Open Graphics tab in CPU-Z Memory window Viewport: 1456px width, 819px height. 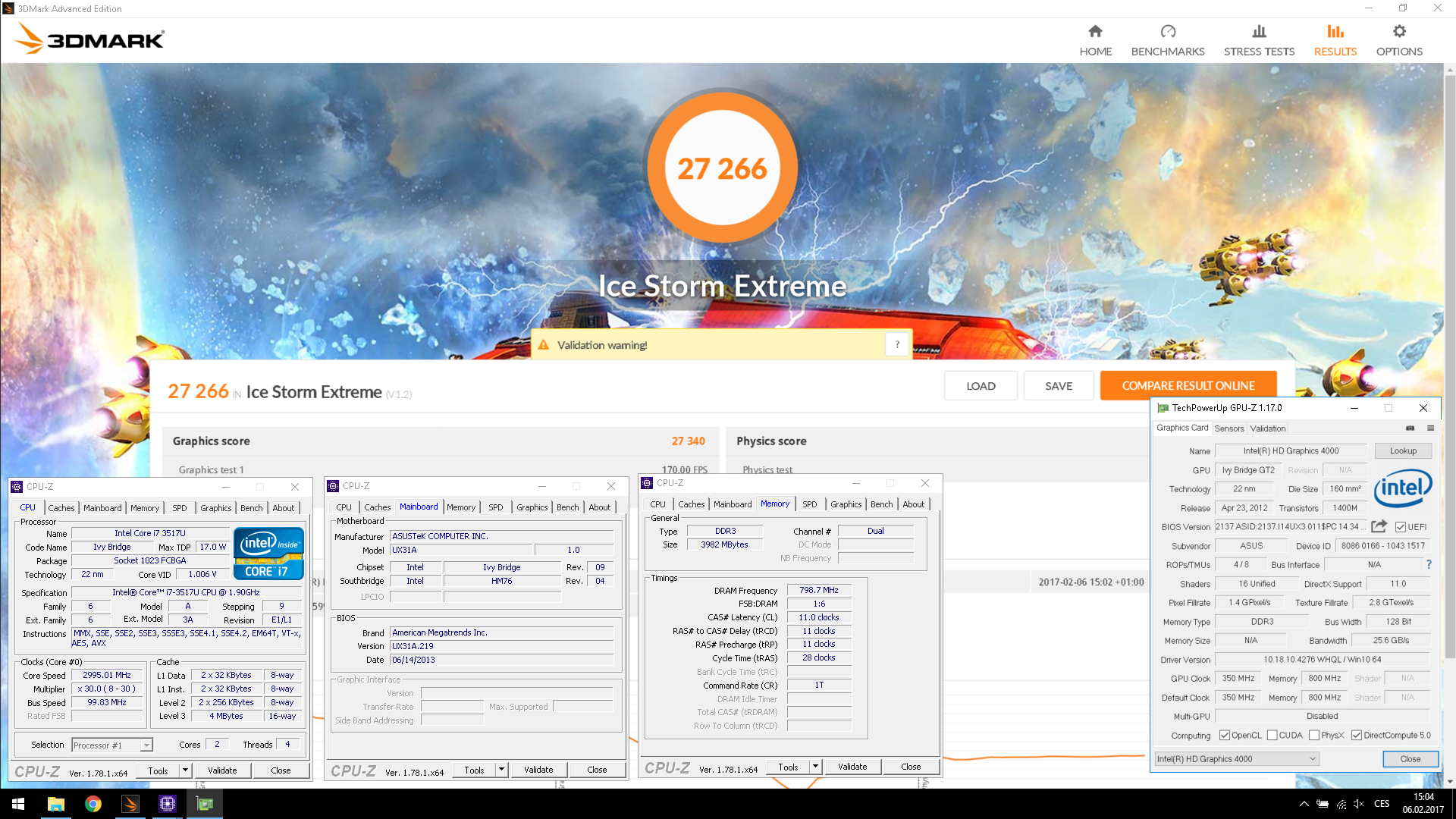click(846, 504)
